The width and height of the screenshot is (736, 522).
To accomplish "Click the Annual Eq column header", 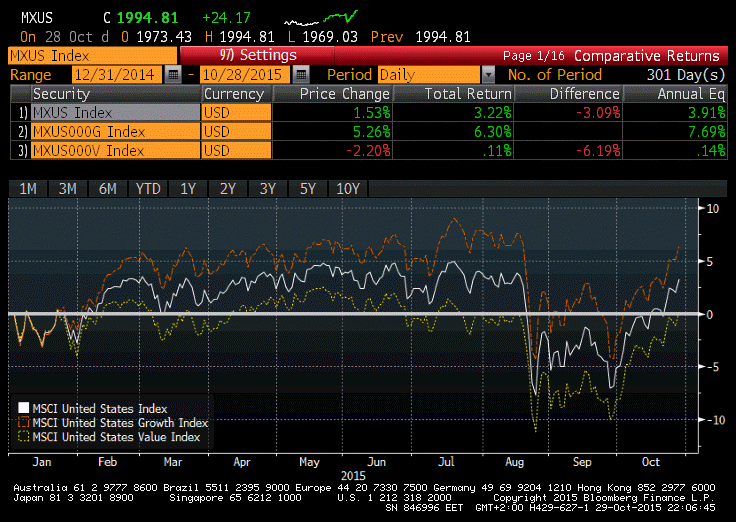I will coord(675,94).
